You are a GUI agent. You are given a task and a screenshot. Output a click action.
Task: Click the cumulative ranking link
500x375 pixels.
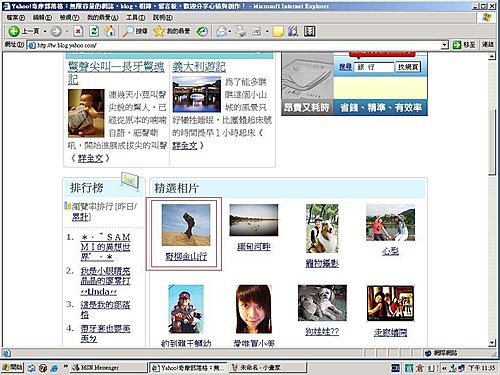click(x=81, y=217)
